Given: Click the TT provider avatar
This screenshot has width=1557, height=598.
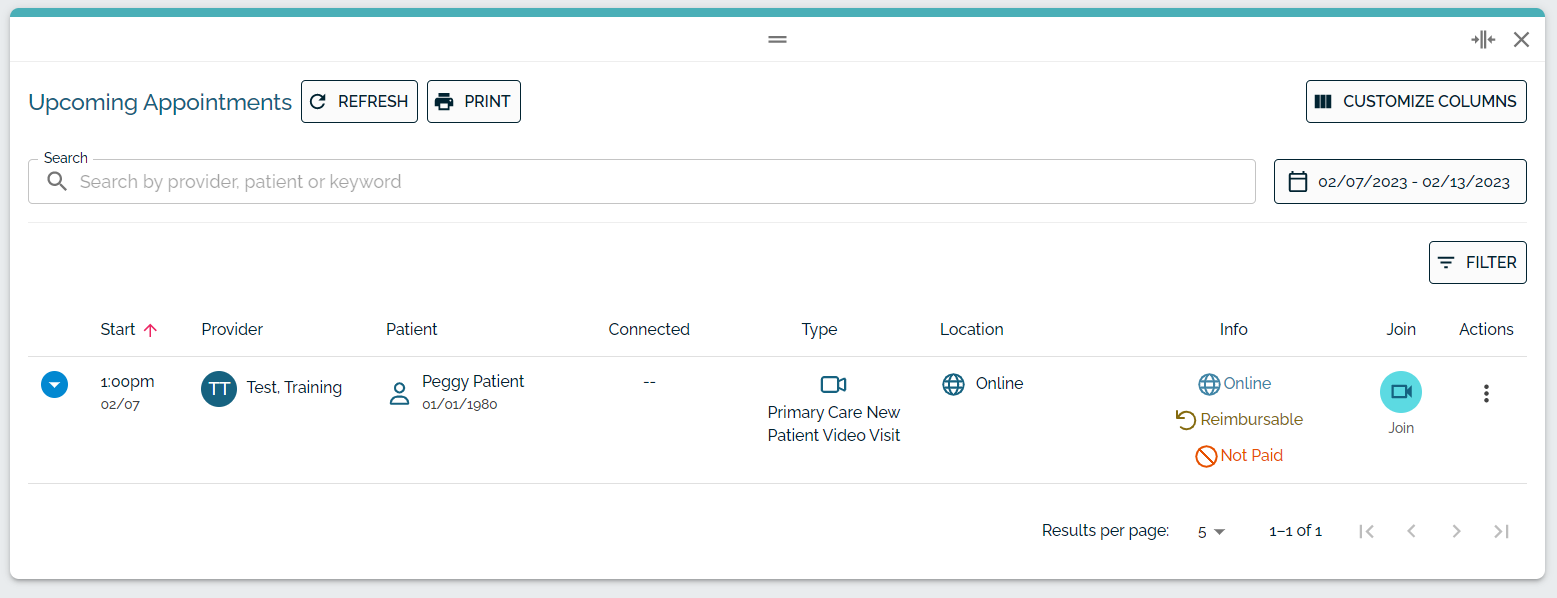Looking at the screenshot, I should point(219,389).
